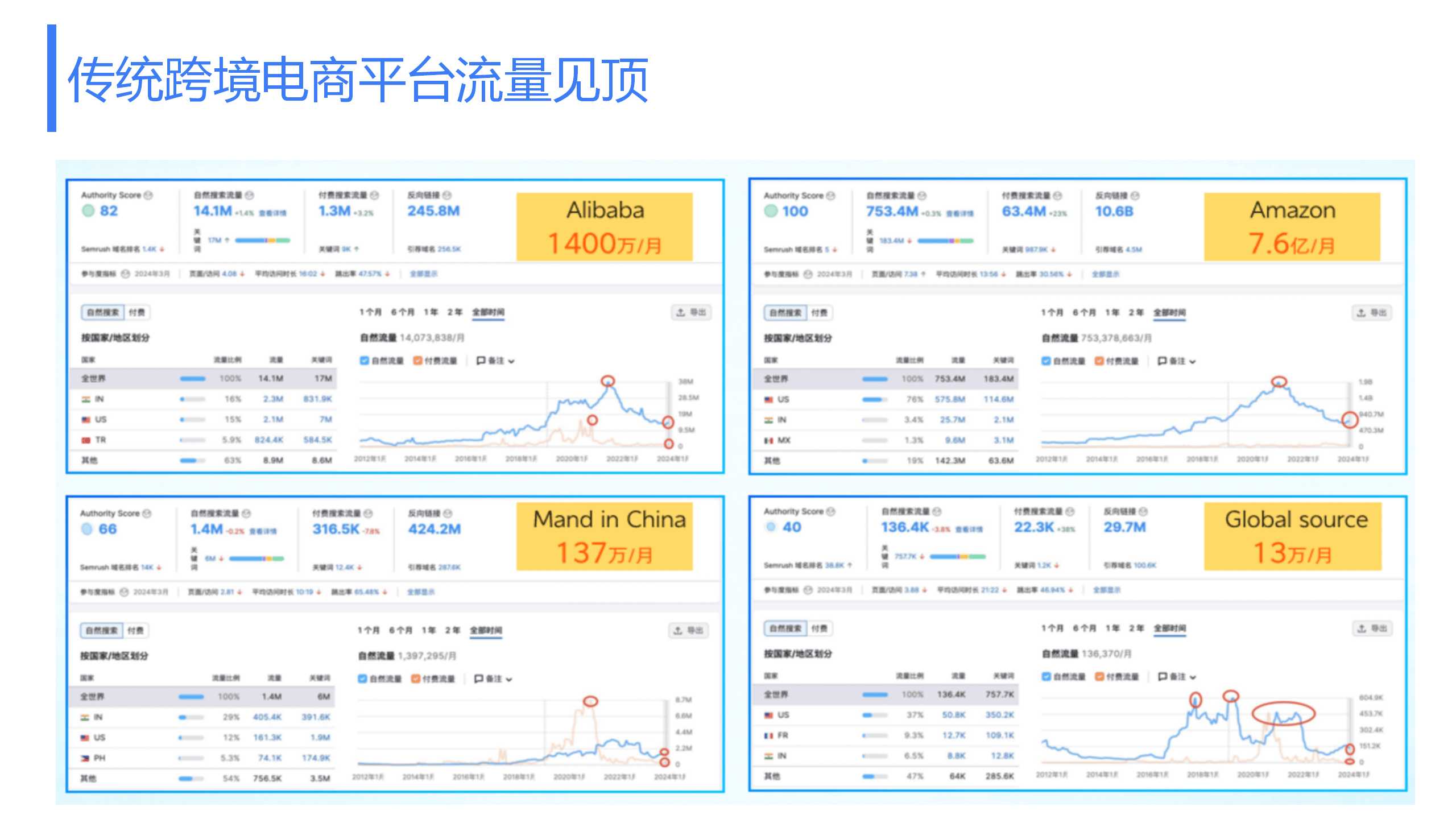The height and width of the screenshot is (819, 1456).
Task: Toggle 付费流量 checkbox in the Global source chart
Action: (1099, 677)
